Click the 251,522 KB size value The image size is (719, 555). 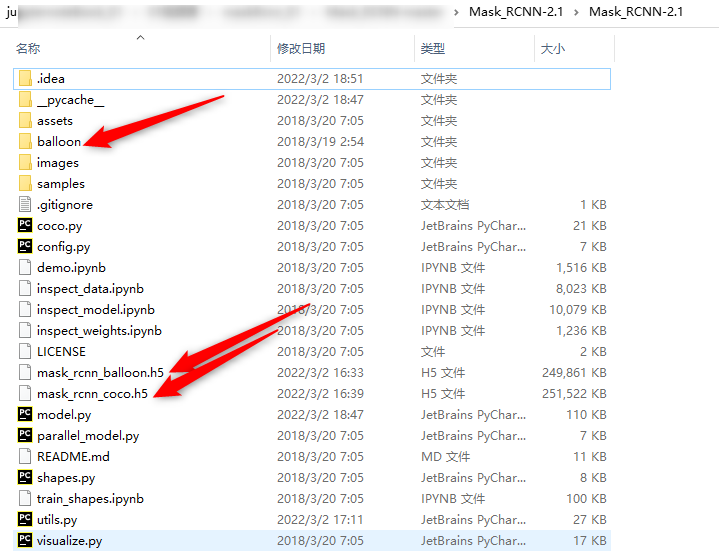(x=574, y=394)
